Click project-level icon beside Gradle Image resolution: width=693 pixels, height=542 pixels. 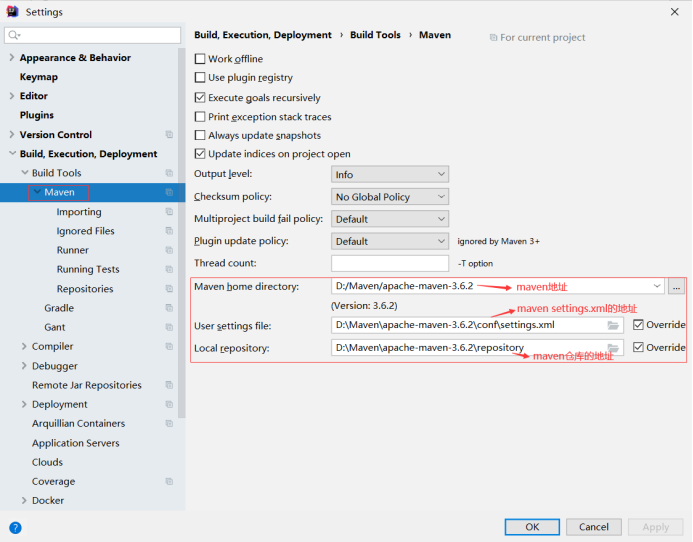click(169, 308)
